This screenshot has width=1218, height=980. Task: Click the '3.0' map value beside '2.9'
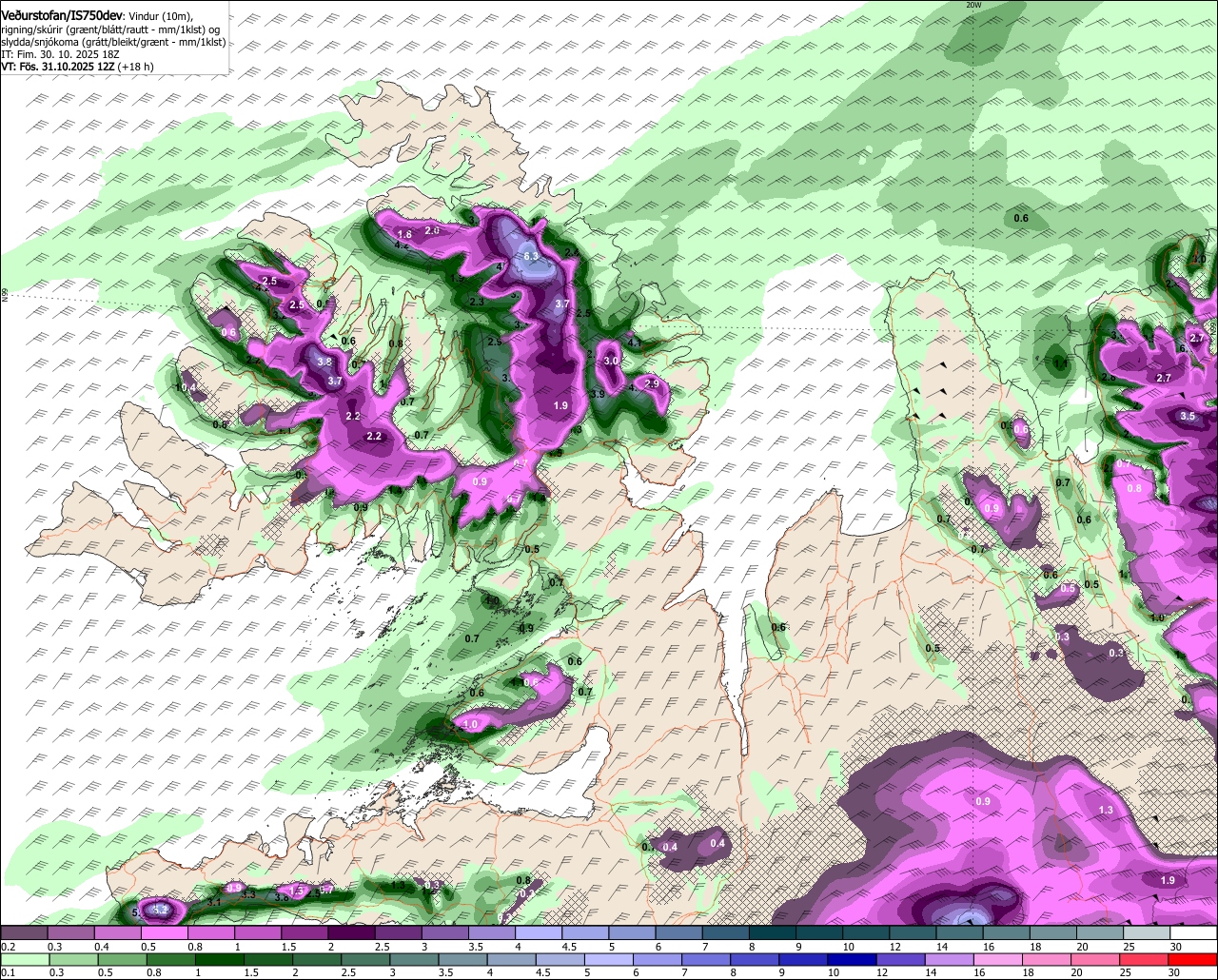(x=611, y=362)
